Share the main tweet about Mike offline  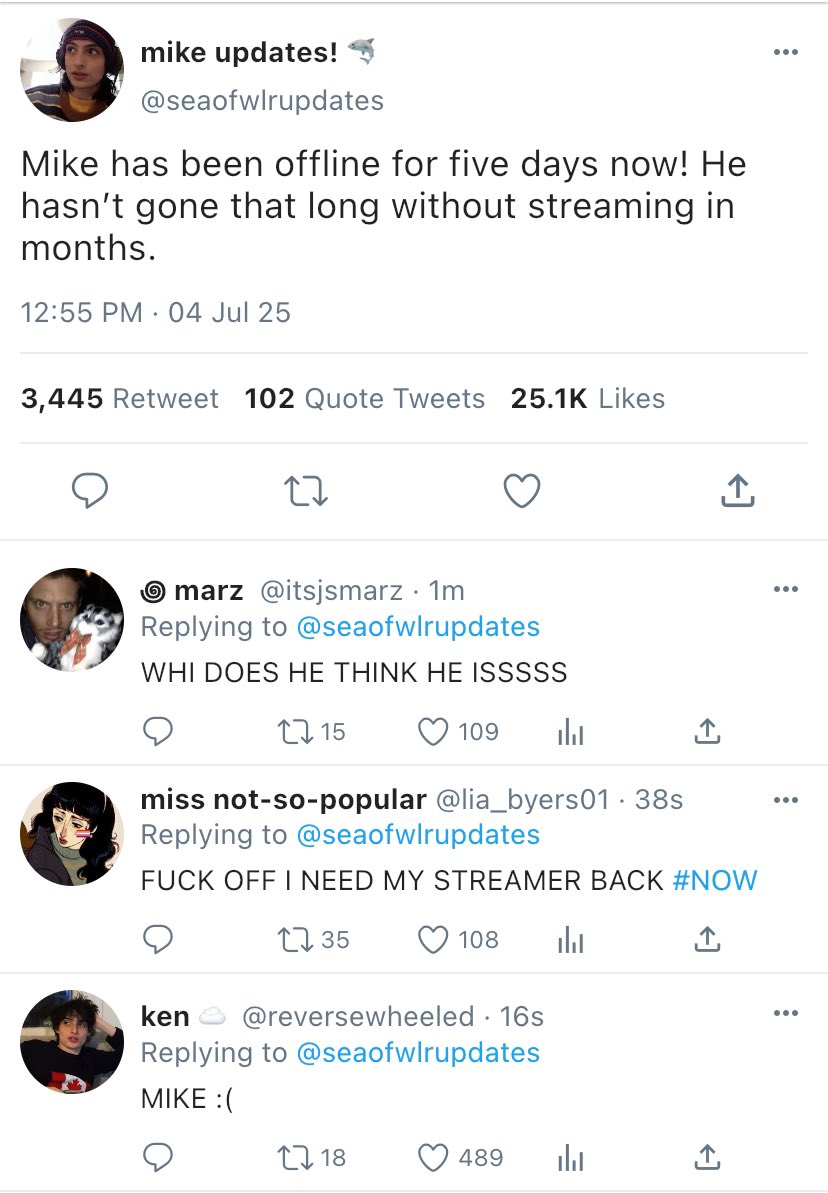pyautogui.click(x=736, y=490)
